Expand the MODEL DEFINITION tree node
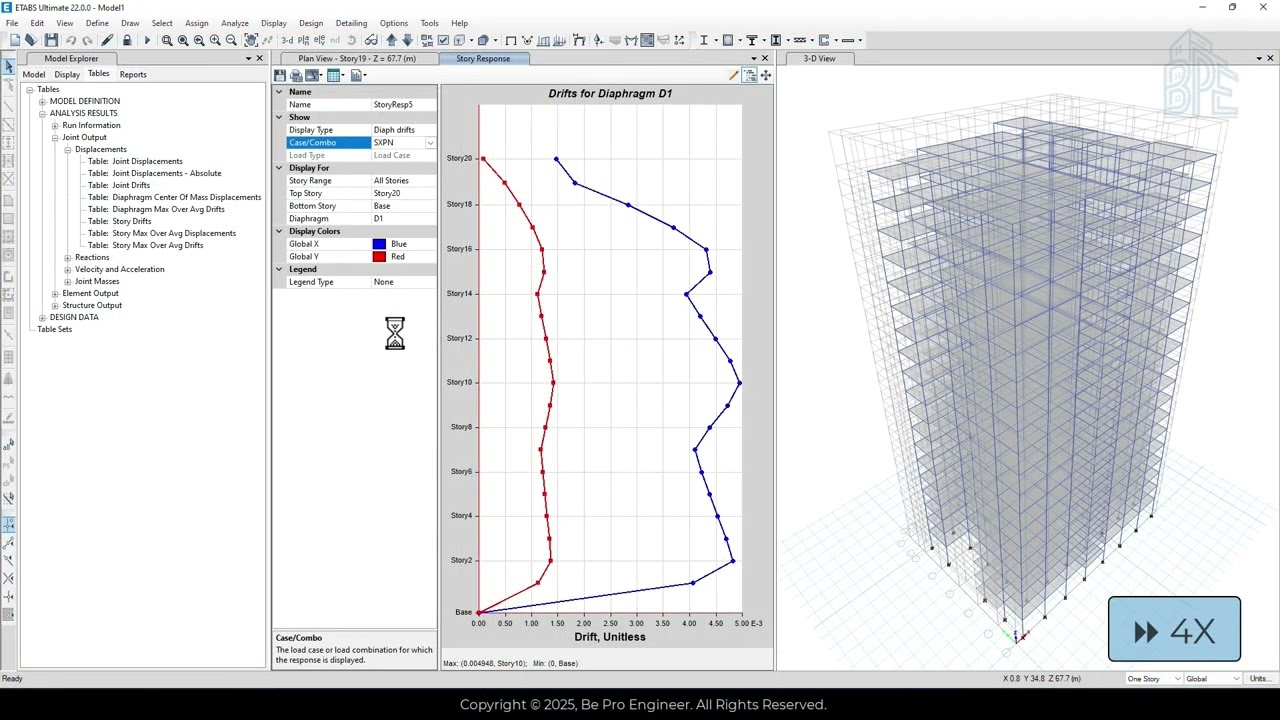Image resolution: width=1280 pixels, height=720 pixels. (42, 101)
